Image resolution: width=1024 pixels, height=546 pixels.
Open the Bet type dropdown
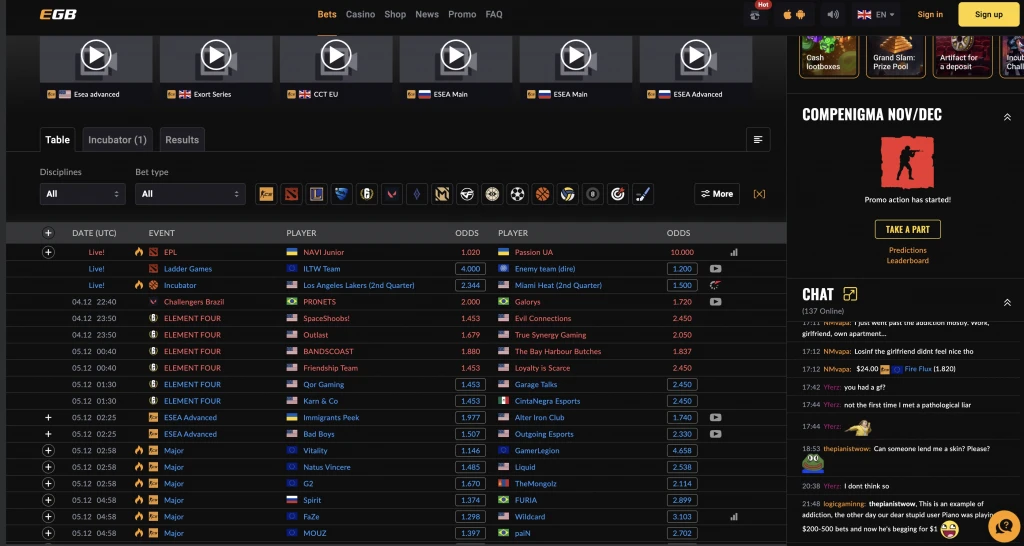coord(190,194)
